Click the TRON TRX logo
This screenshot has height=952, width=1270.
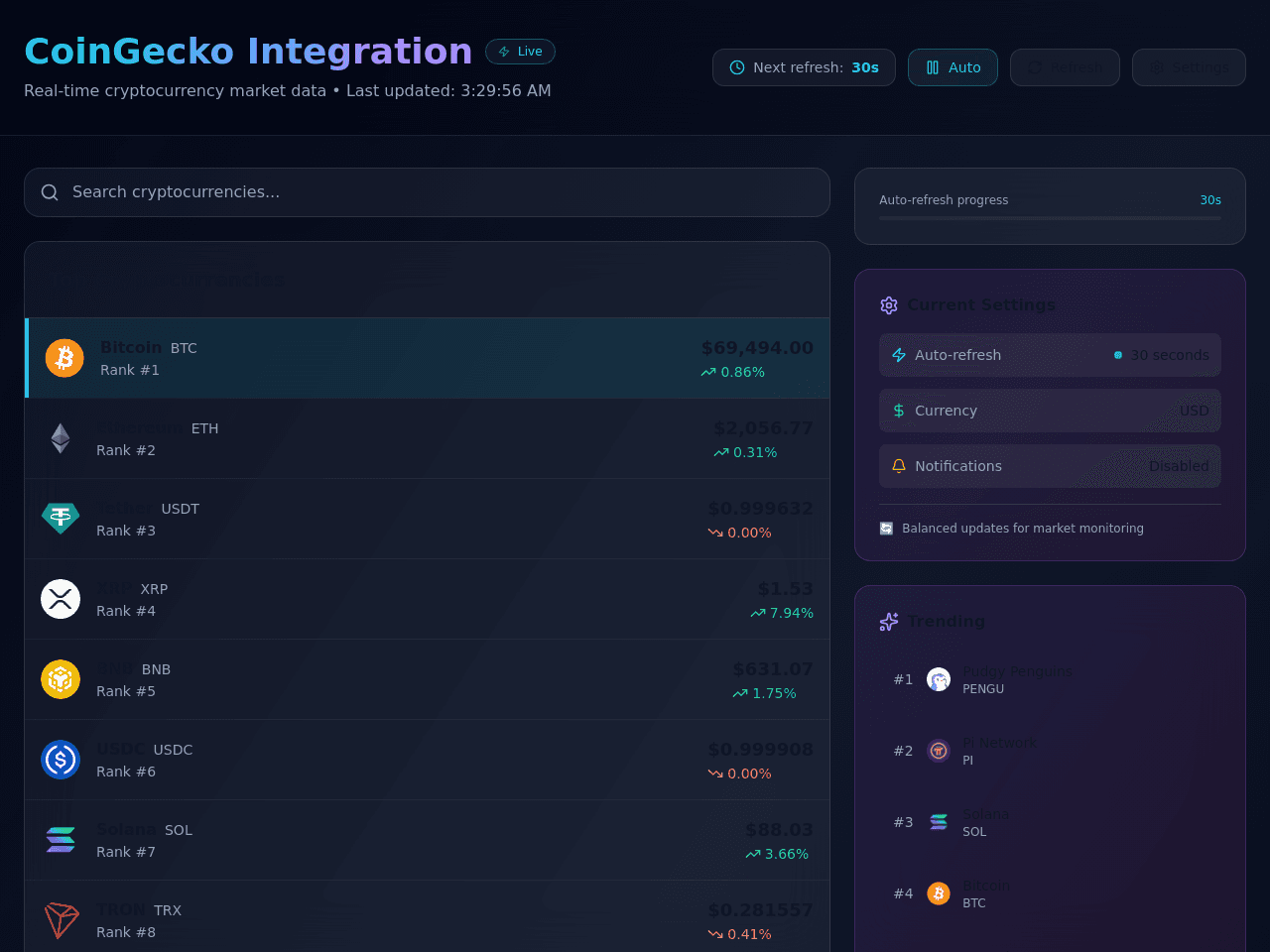61,920
